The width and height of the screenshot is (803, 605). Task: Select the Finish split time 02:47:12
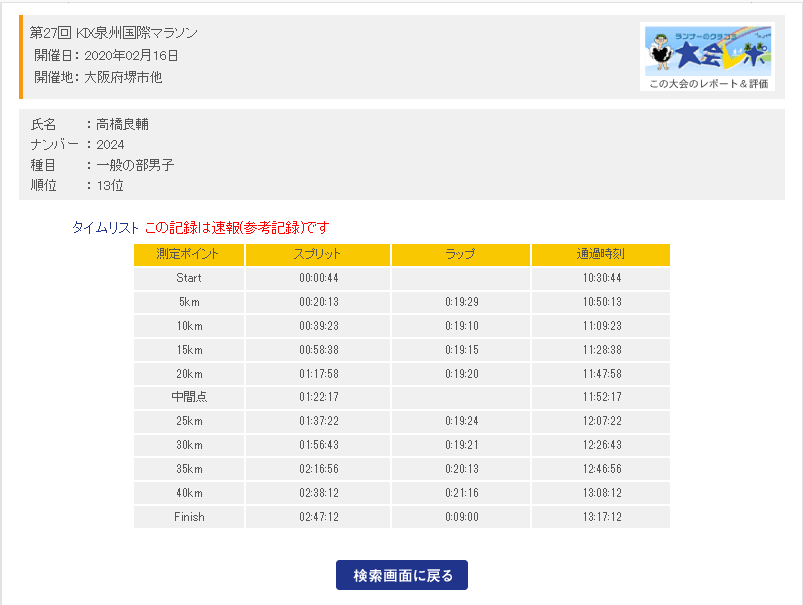click(320, 517)
